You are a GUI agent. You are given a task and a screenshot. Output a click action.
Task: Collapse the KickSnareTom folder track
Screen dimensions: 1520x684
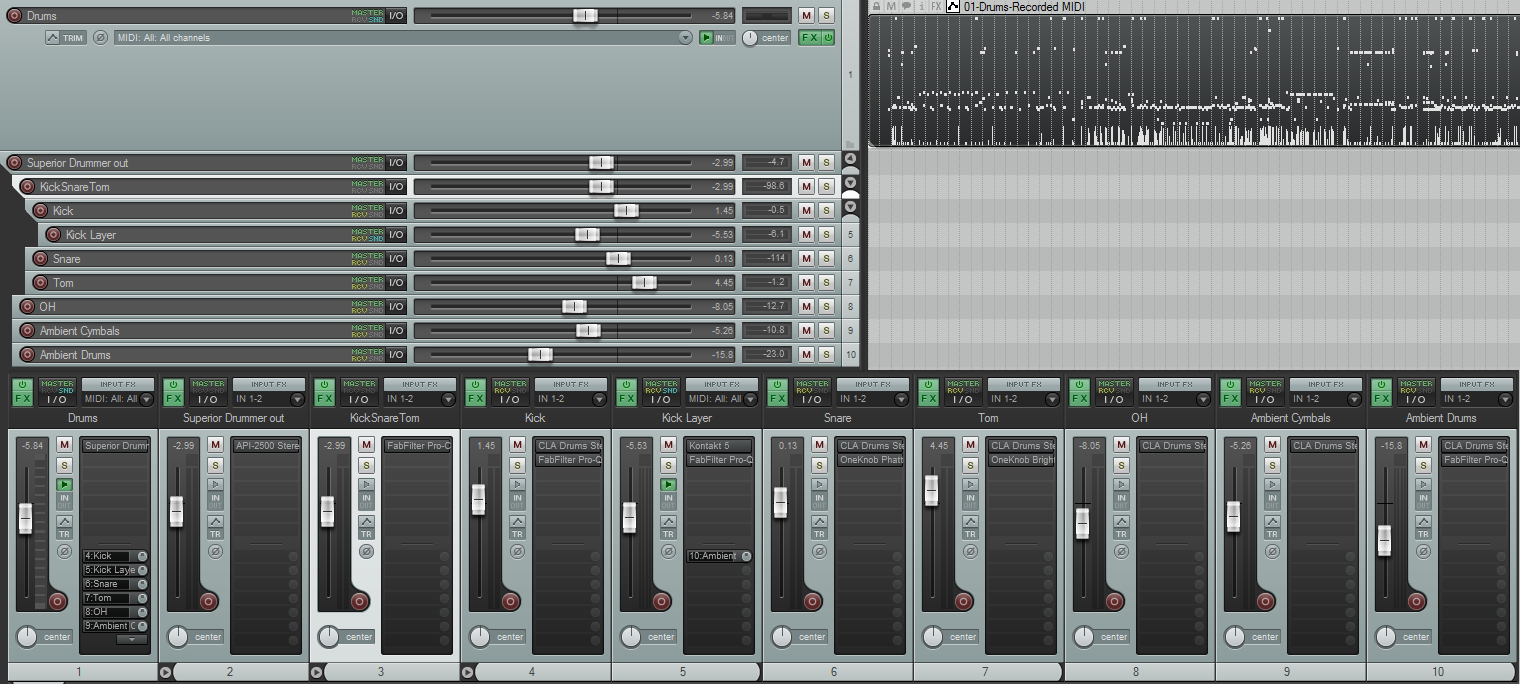851,183
